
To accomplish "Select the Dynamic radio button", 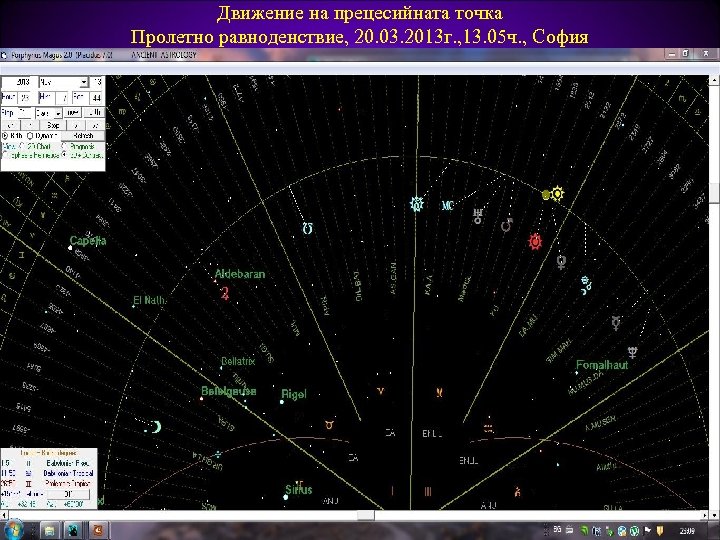I will pyautogui.click(x=30, y=136).
